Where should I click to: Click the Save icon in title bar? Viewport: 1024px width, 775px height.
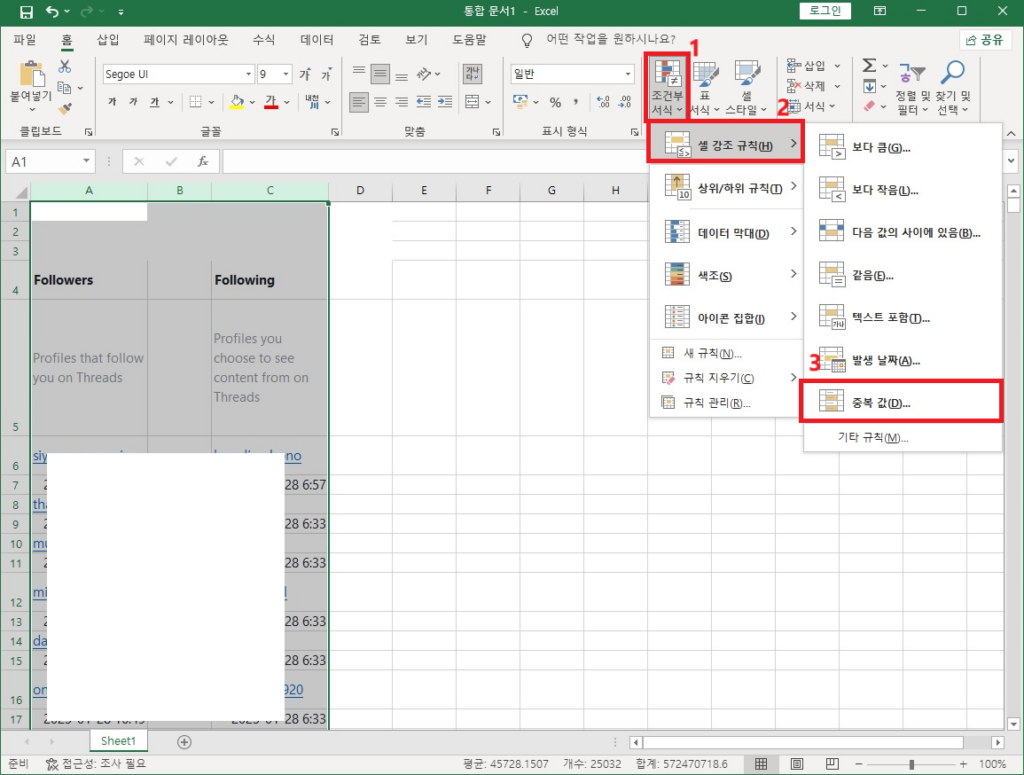[26, 12]
